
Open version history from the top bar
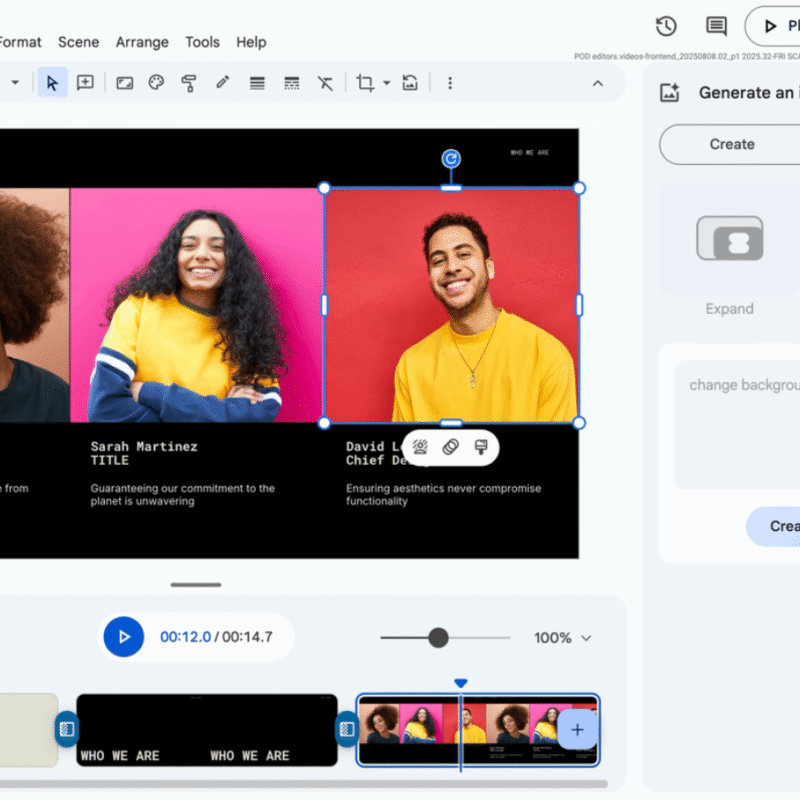[x=666, y=26]
